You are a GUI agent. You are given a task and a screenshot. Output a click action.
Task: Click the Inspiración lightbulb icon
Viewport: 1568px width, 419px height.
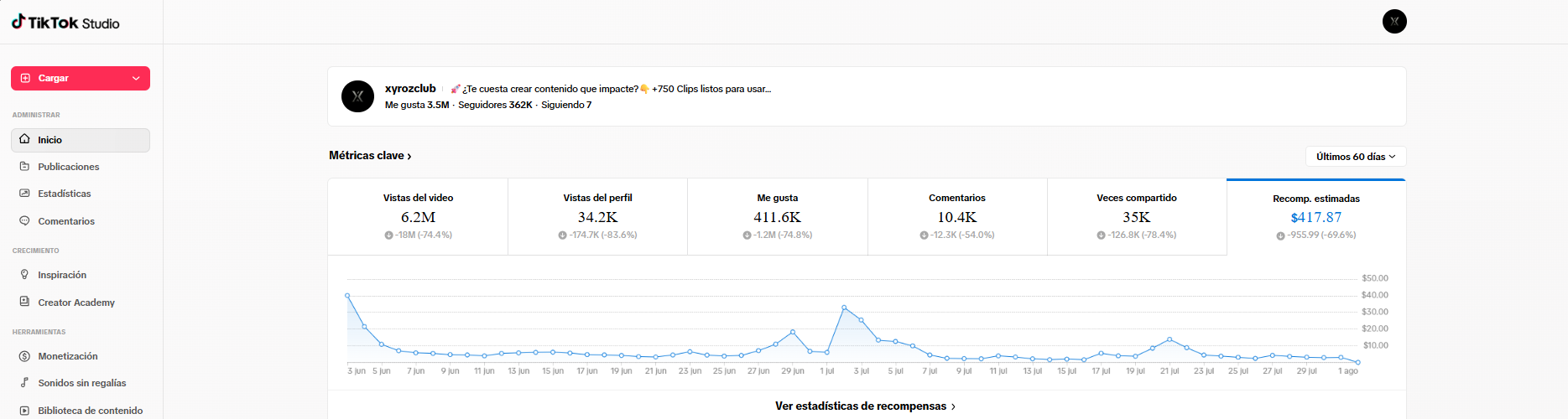coord(24,275)
